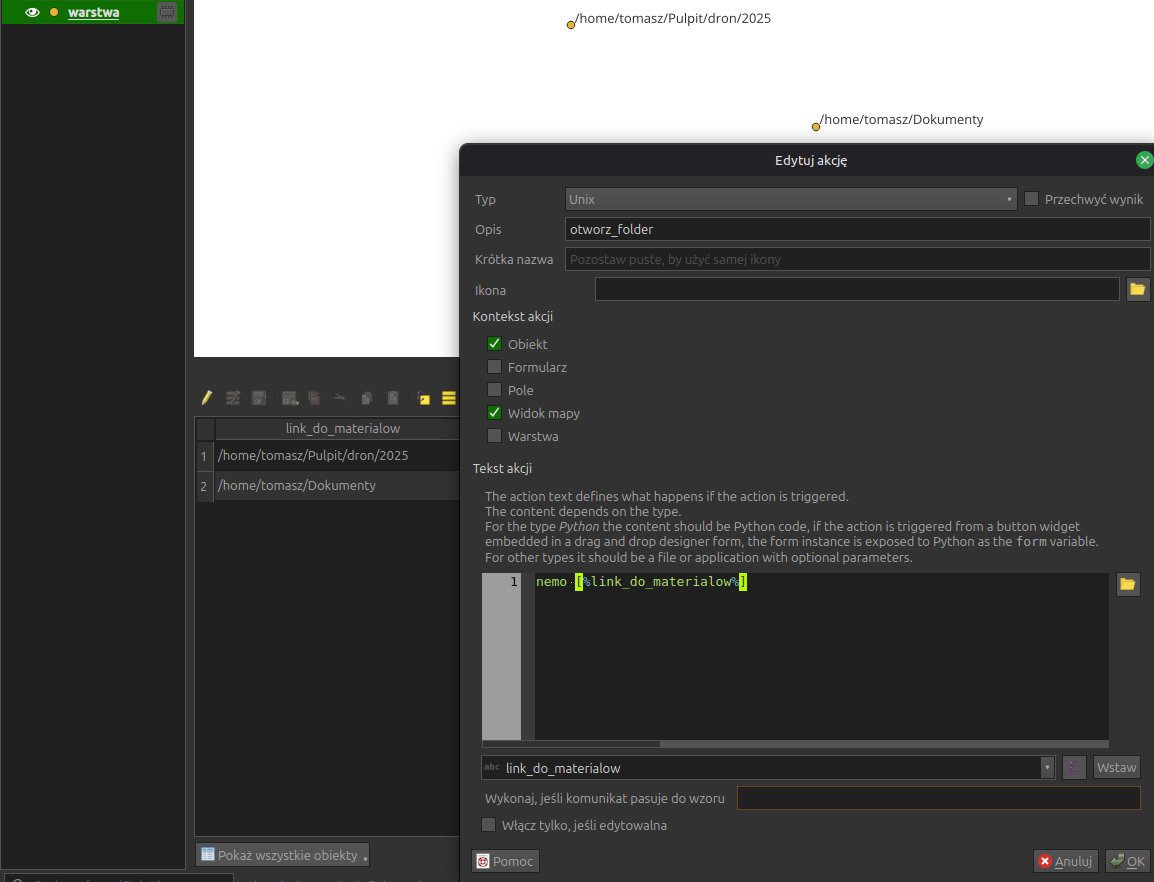Image resolution: width=1154 pixels, height=882 pixels.
Task: Click the save edits floppy icon
Action: click(x=259, y=398)
